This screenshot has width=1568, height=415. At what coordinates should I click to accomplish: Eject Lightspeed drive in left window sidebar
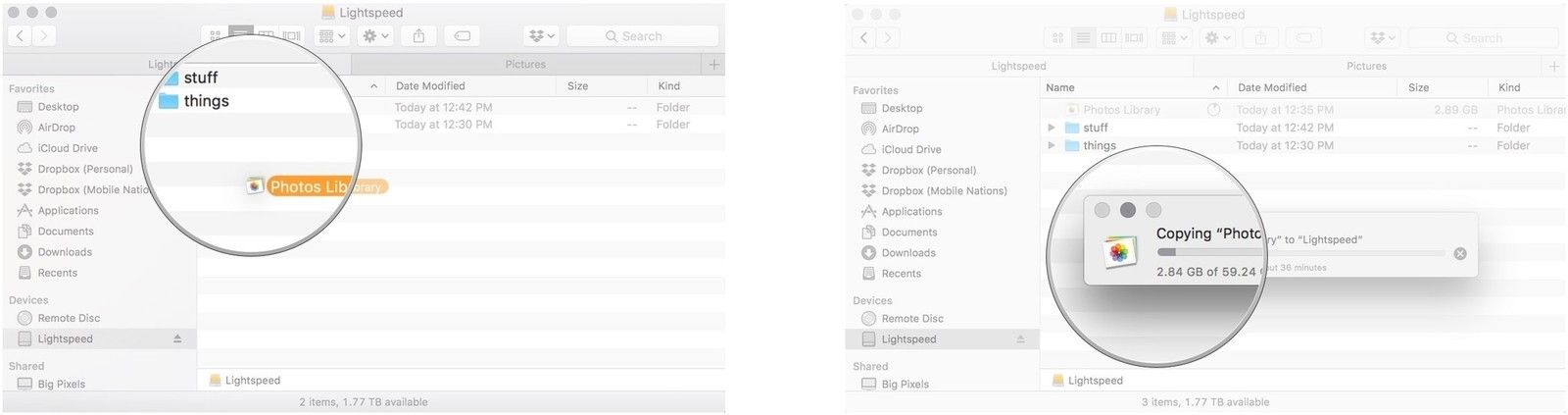177,338
